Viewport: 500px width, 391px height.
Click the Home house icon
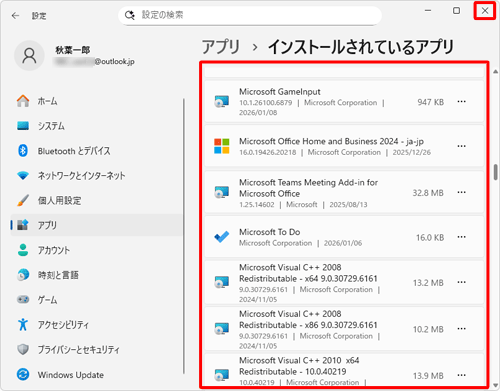click(x=23, y=101)
